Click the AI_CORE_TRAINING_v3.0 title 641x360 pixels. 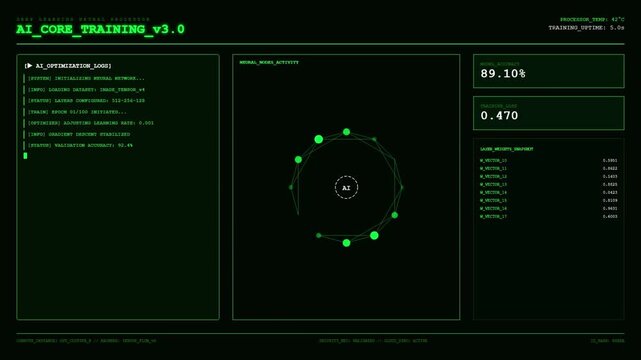100,29
